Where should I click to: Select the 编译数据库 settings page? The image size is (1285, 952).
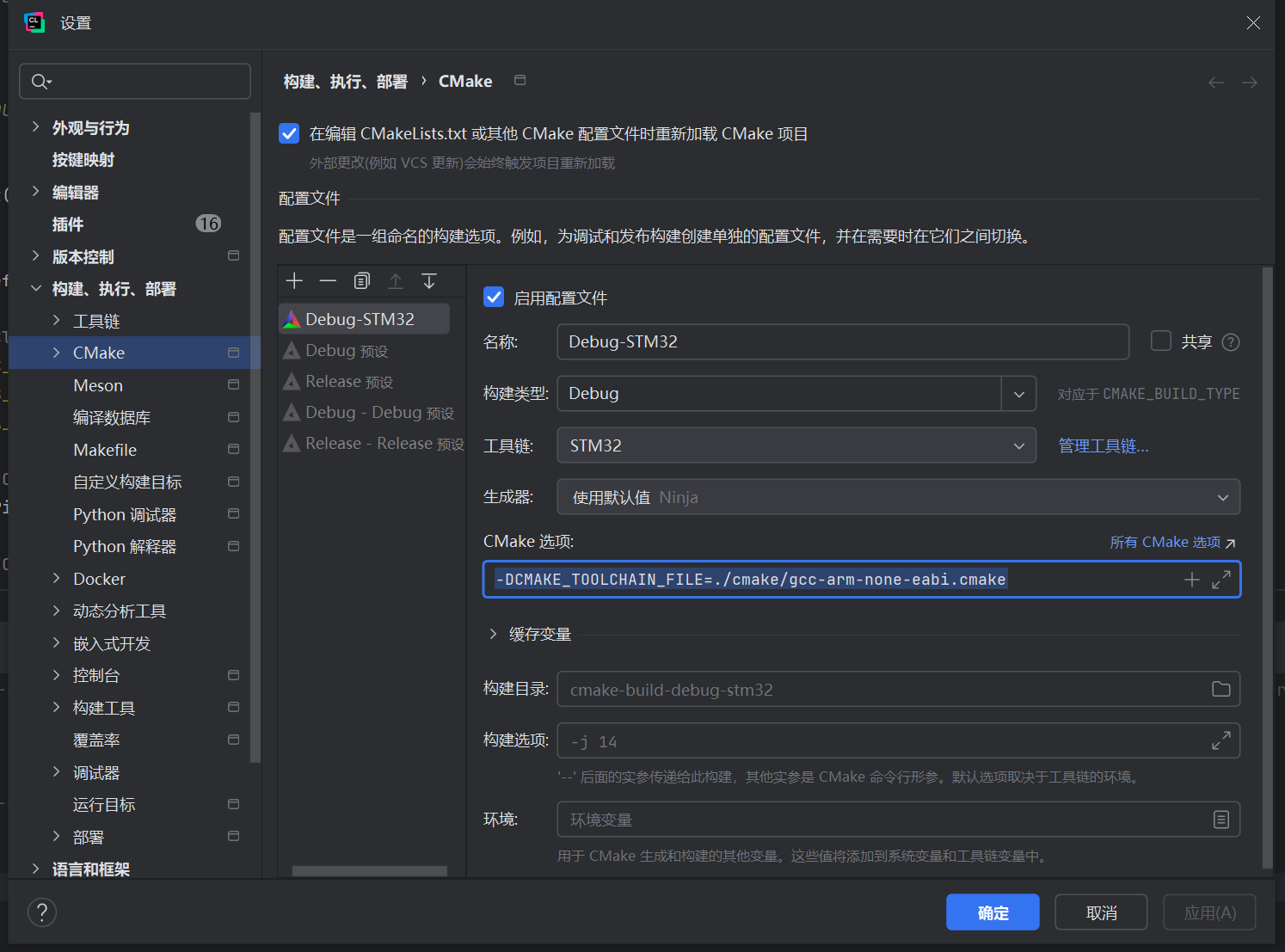pyautogui.click(x=112, y=418)
